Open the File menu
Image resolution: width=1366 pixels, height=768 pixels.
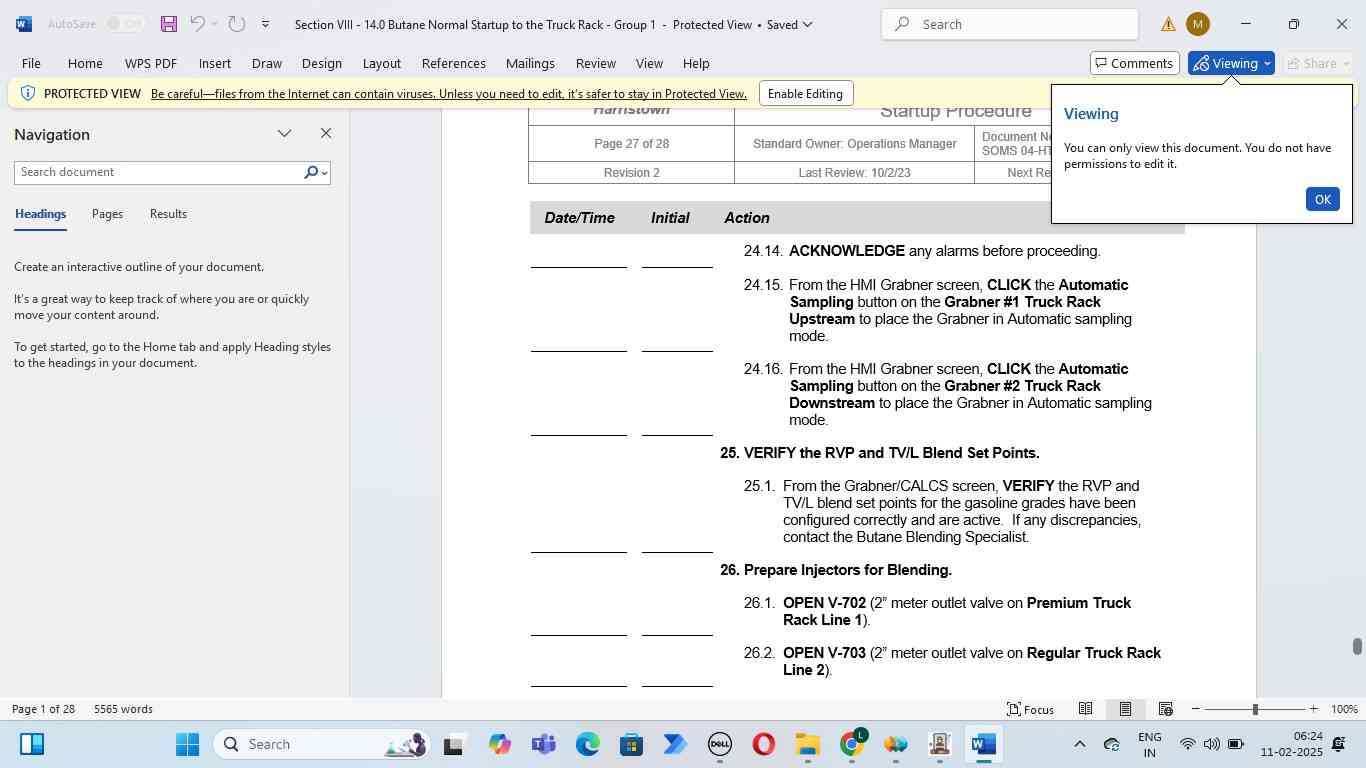pos(31,63)
